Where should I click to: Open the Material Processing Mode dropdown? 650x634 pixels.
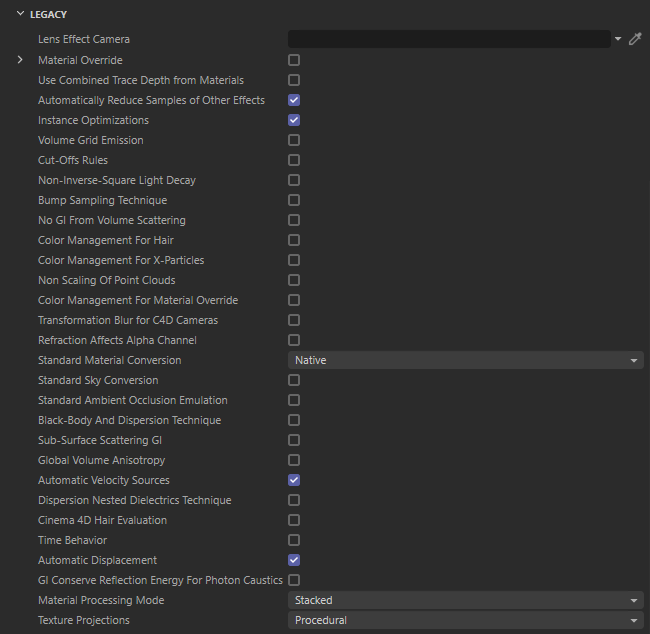tap(466, 600)
